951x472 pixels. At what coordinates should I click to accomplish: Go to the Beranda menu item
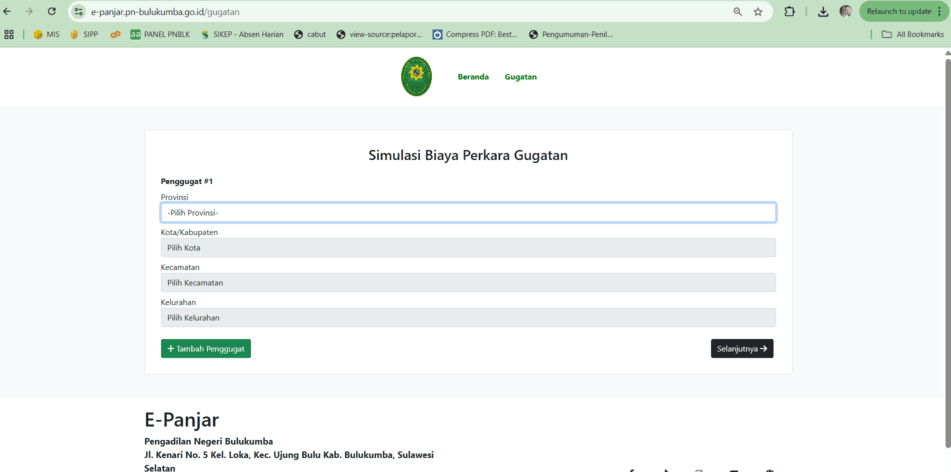tap(473, 77)
